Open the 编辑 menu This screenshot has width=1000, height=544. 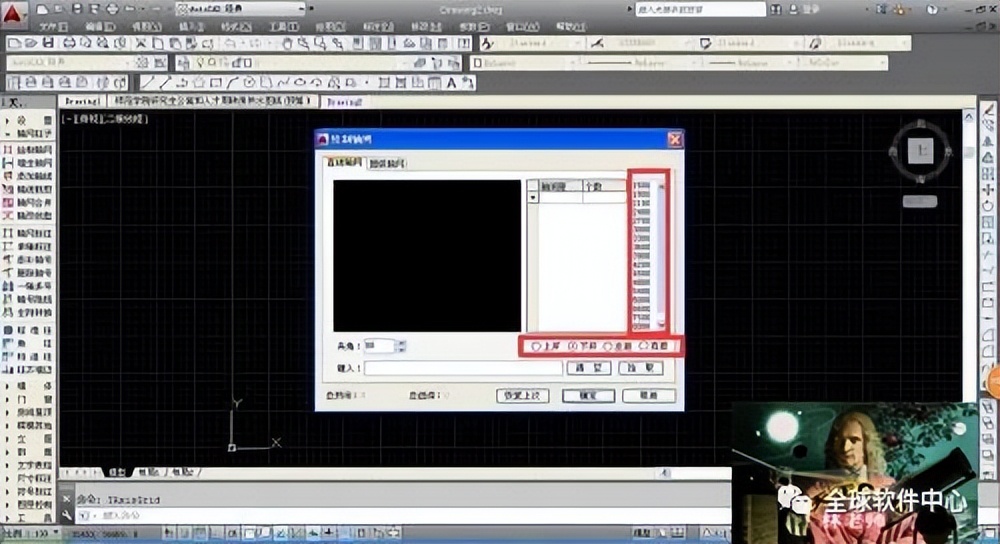coord(99,27)
